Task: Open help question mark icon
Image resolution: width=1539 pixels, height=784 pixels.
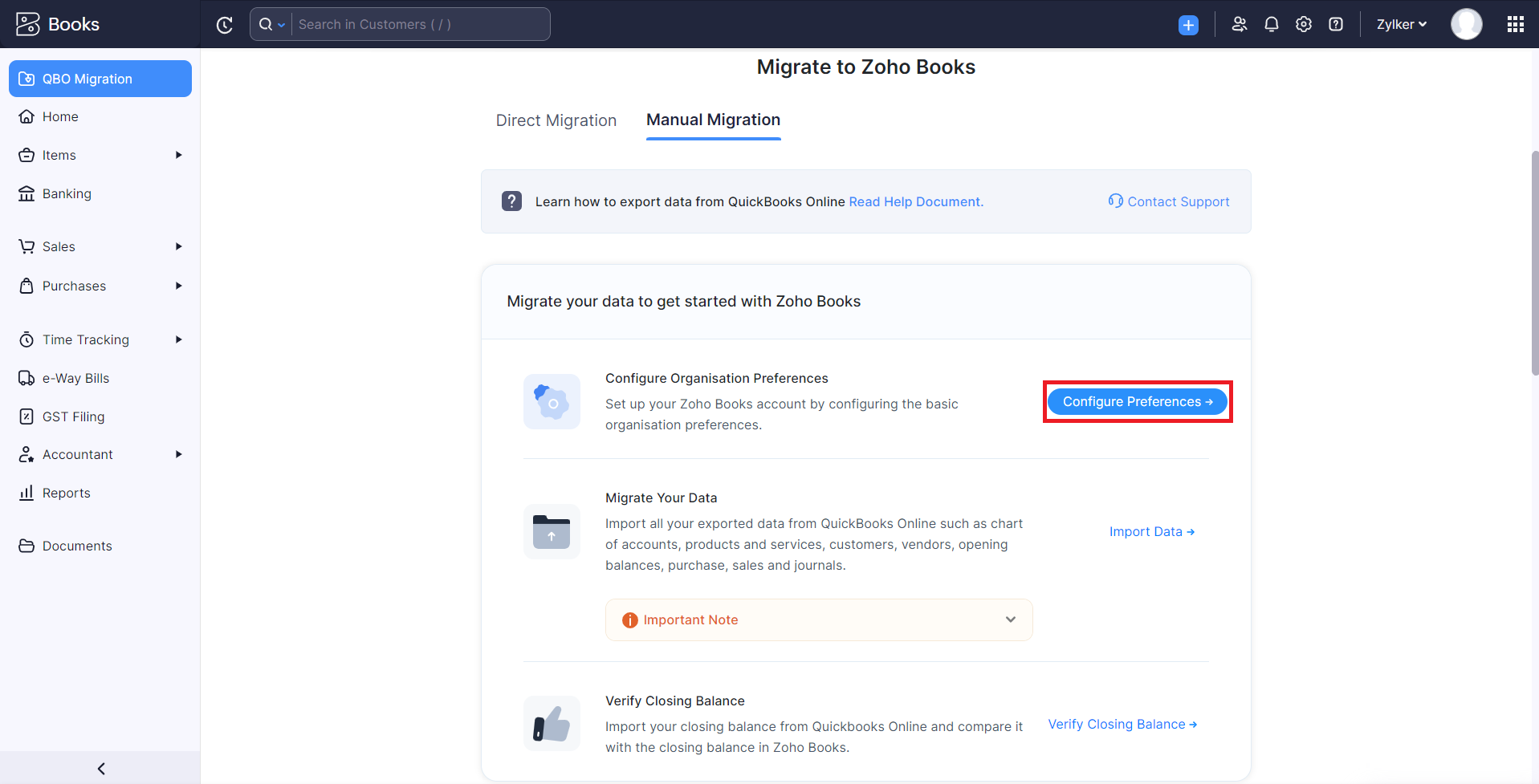Action: pos(1336,24)
